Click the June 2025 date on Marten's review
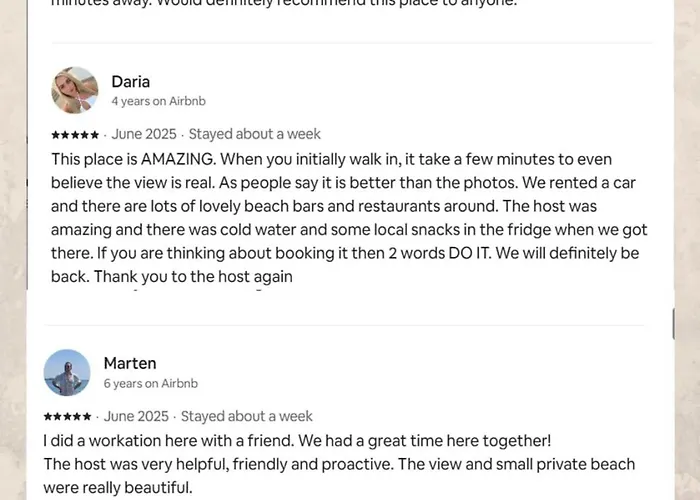This screenshot has height=500, width=700. (x=136, y=416)
